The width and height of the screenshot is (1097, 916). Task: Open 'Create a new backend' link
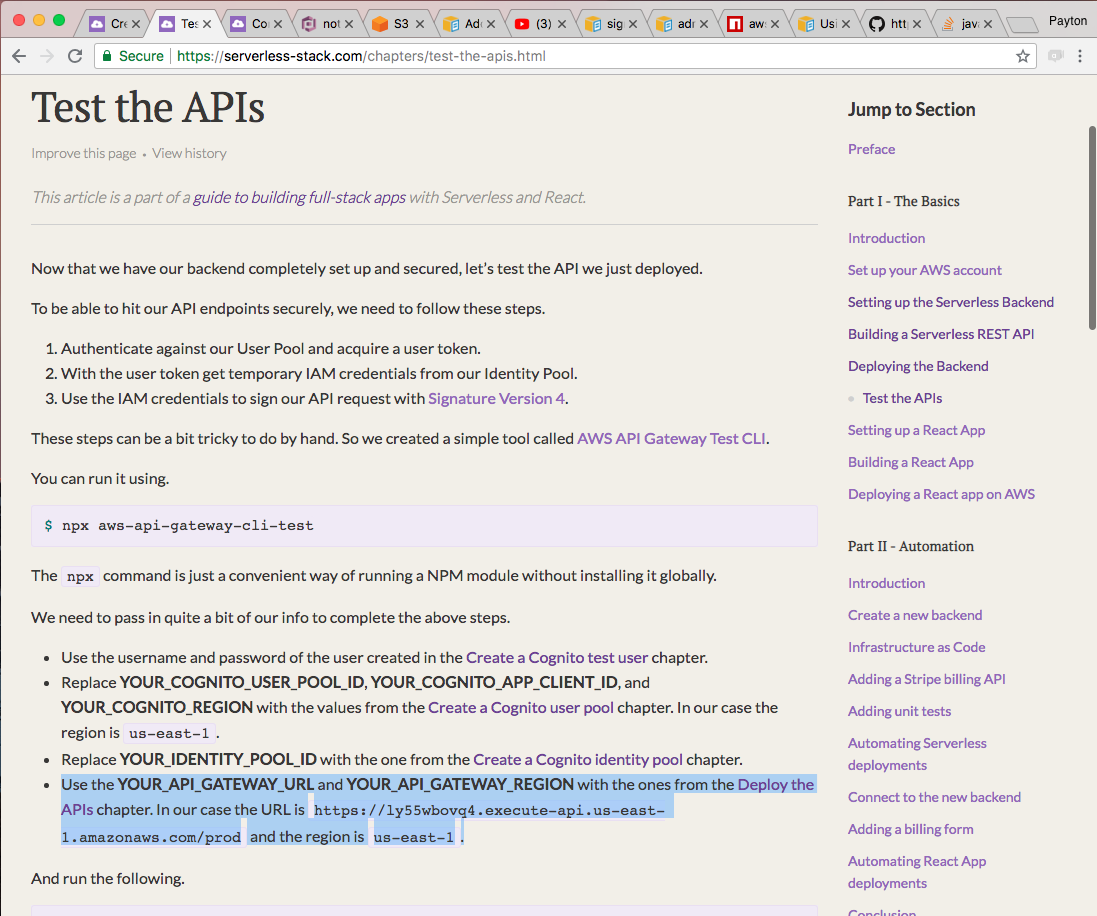tap(915, 615)
